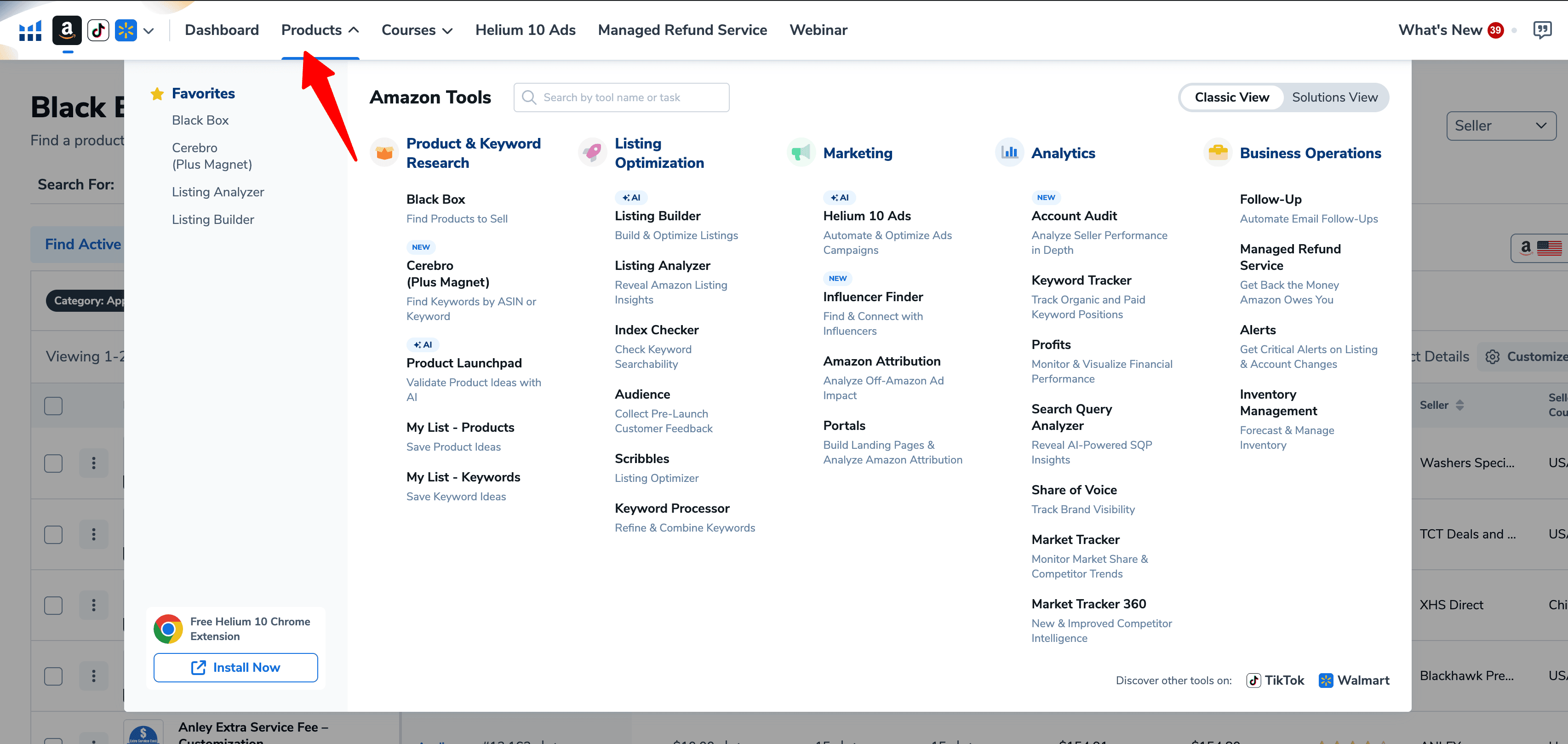Check the XHS Direct row checkbox
The width and height of the screenshot is (1568, 744).
click(x=53, y=605)
